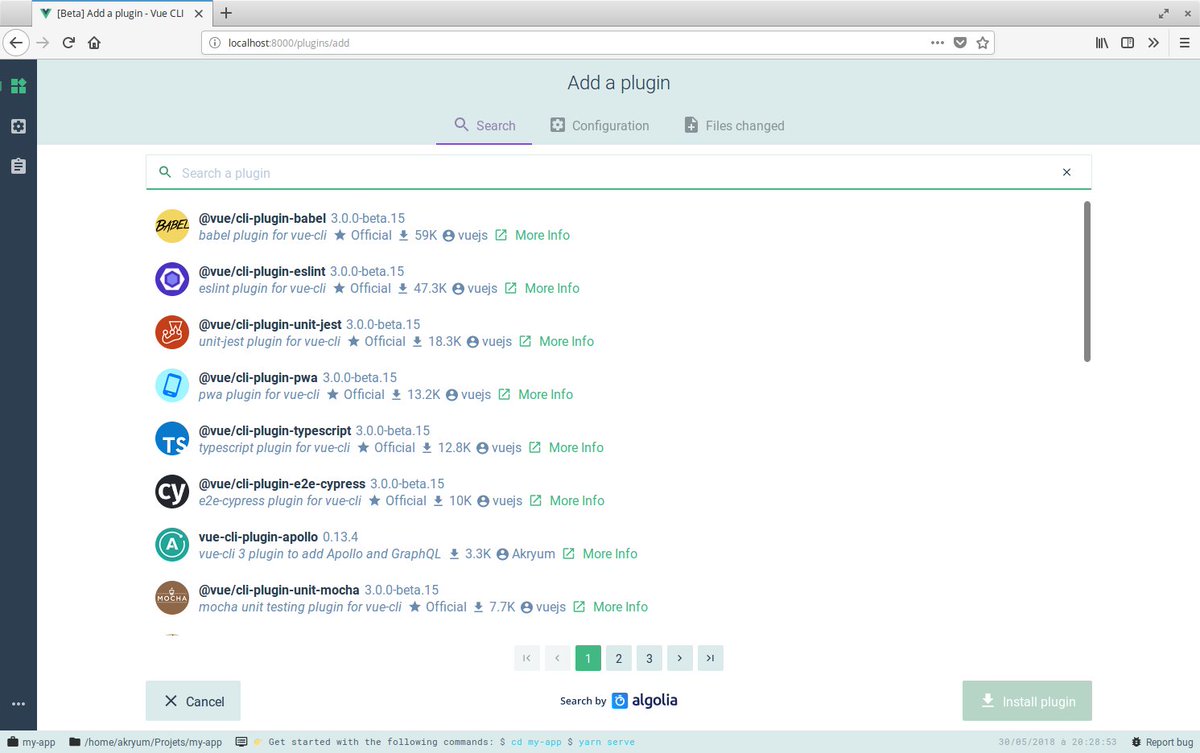Click my-app project in status bar
Image resolution: width=1200 pixels, height=753 pixels.
point(31,742)
